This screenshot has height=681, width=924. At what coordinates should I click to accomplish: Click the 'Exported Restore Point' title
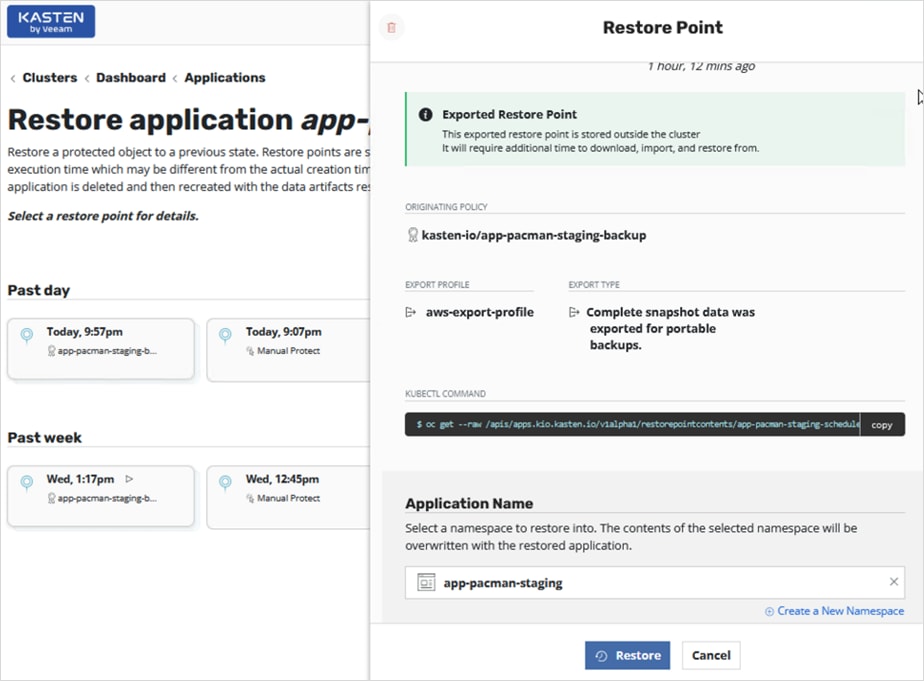509,114
